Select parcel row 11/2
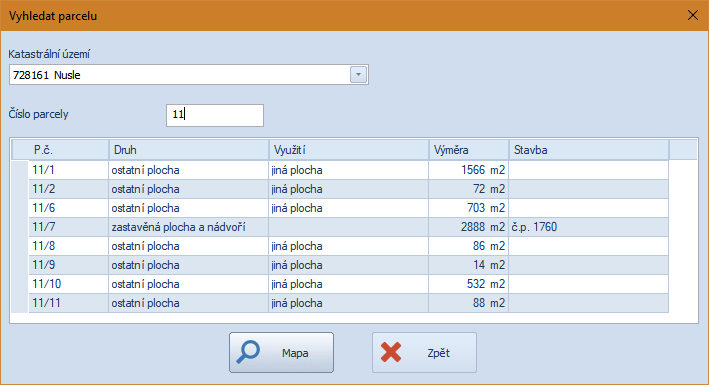This screenshot has height=385, width=709. click(x=348, y=189)
